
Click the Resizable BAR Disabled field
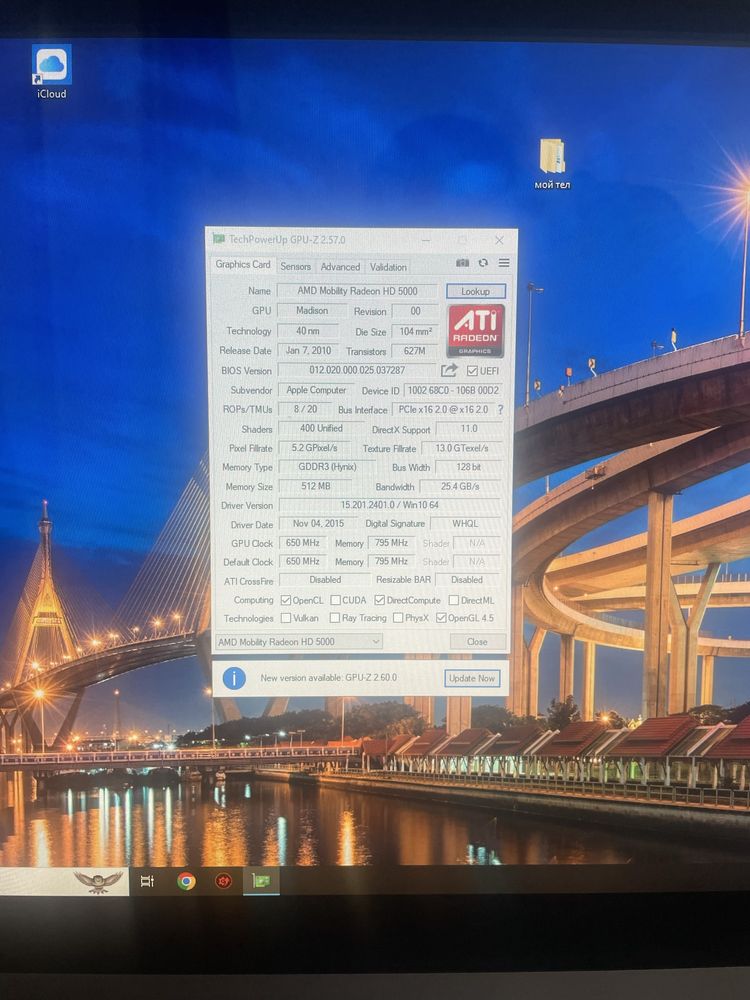pos(467,580)
